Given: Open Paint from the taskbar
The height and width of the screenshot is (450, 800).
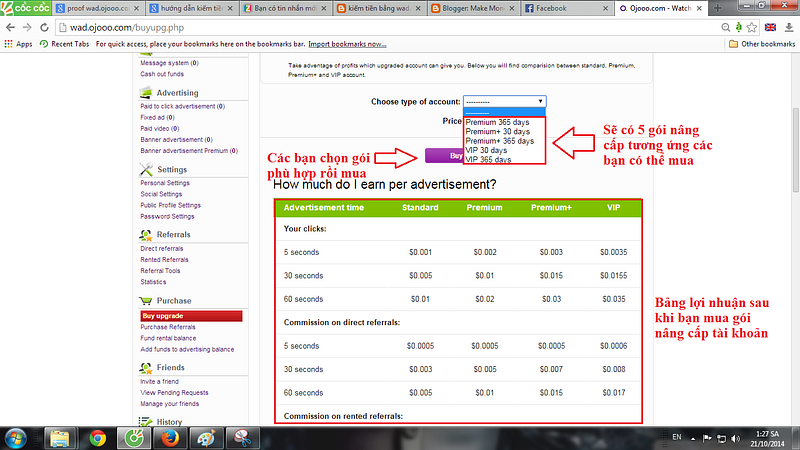Looking at the screenshot, I should tap(207, 438).
